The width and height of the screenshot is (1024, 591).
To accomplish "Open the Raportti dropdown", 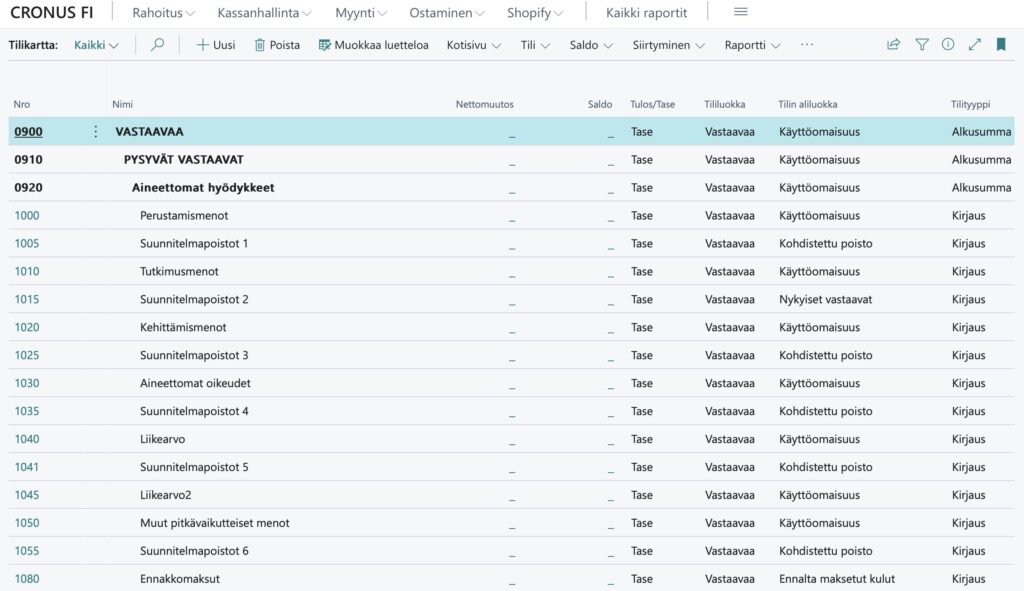I will point(752,45).
